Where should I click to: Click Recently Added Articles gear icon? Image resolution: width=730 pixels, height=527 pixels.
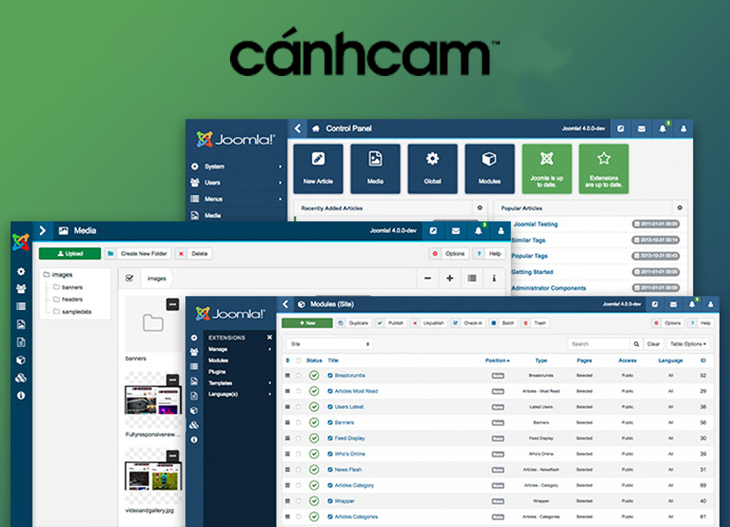pyautogui.click(x=480, y=208)
